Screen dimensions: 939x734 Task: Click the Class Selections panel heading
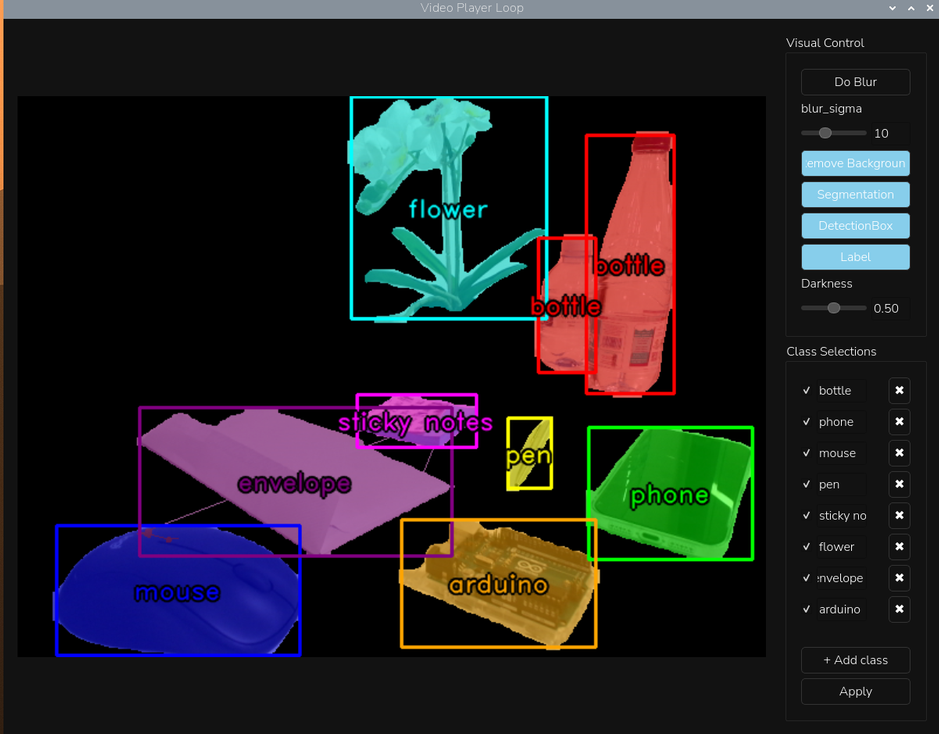(x=831, y=351)
